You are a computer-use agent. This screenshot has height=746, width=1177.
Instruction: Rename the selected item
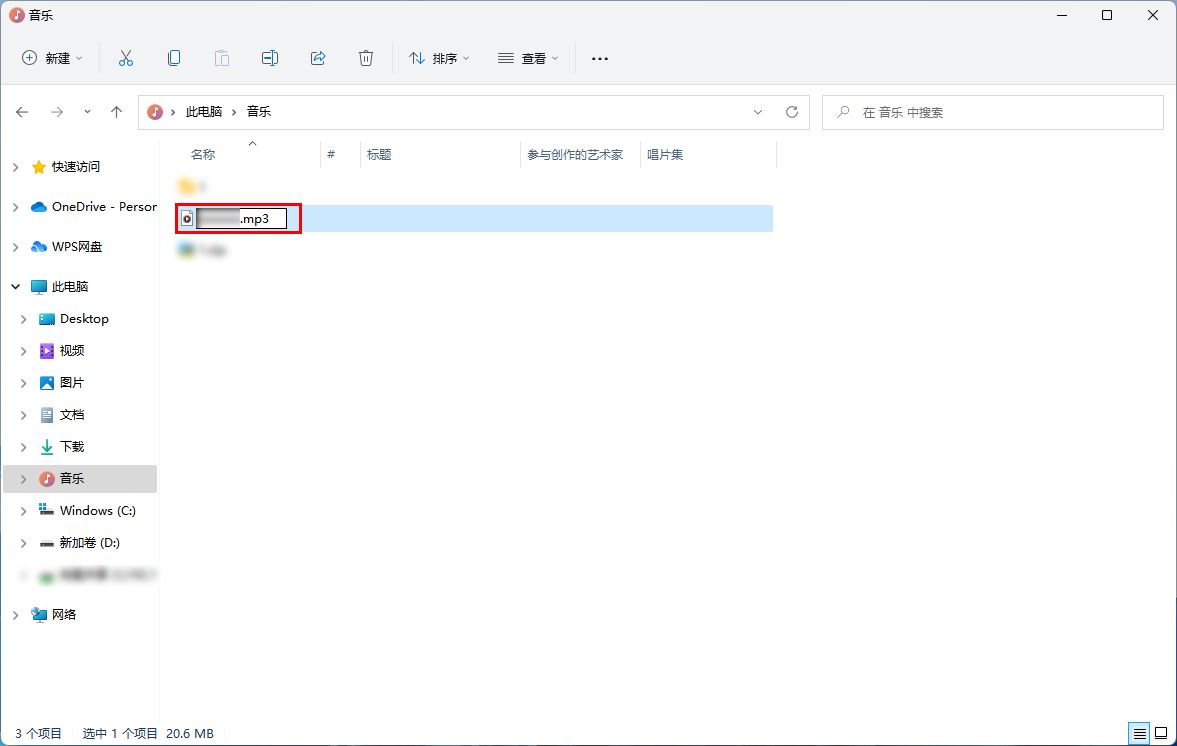[x=269, y=58]
